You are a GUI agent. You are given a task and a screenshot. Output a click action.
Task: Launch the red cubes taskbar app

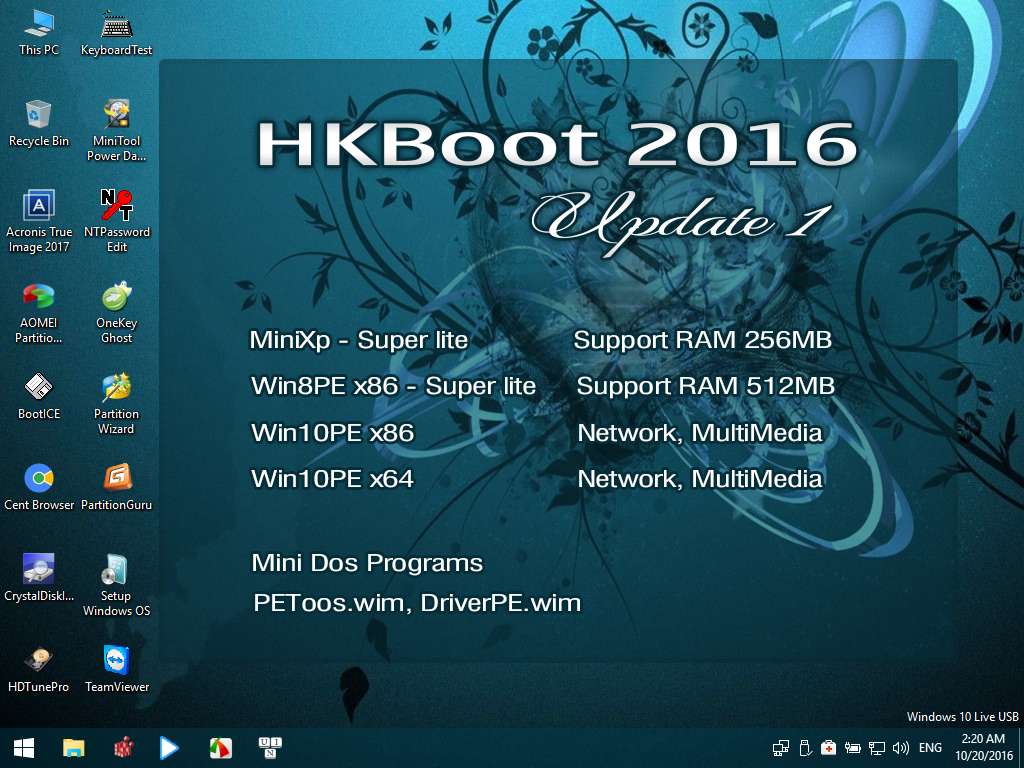pos(123,748)
